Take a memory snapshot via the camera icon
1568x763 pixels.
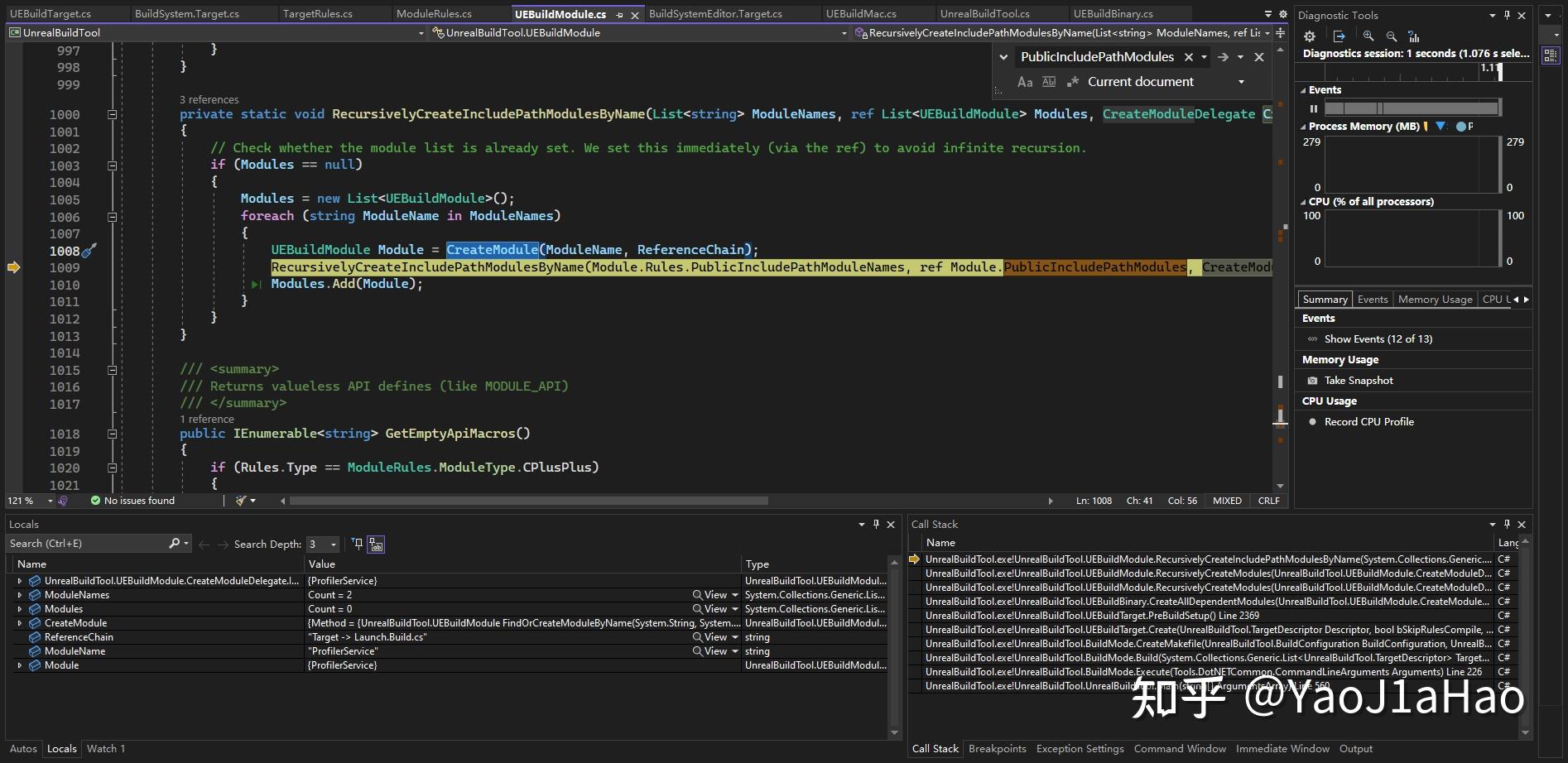click(1313, 380)
